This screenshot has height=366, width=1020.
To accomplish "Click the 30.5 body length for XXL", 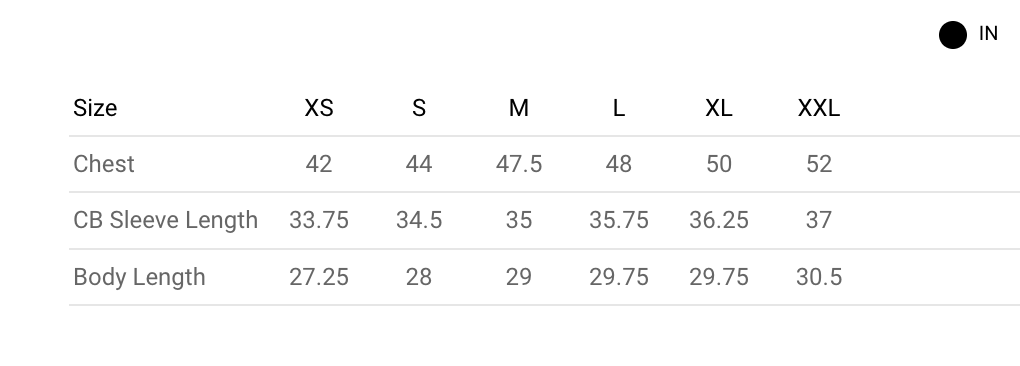I will (x=819, y=277).
